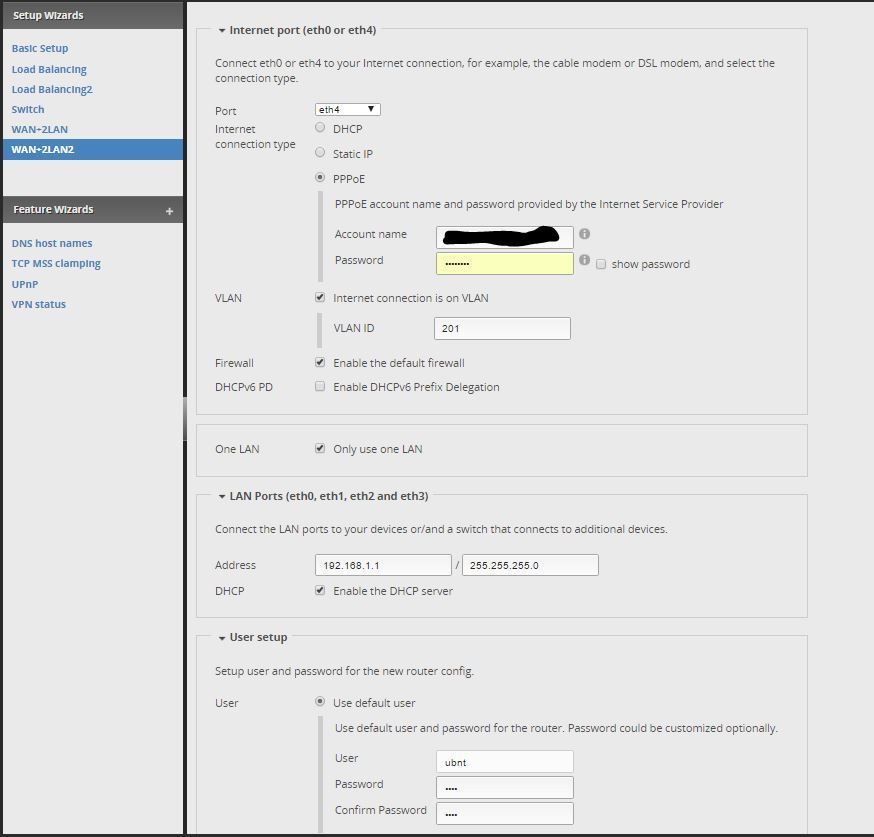Open the Port eth4 dropdown
This screenshot has width=874, height=837.
coord(347,109)
